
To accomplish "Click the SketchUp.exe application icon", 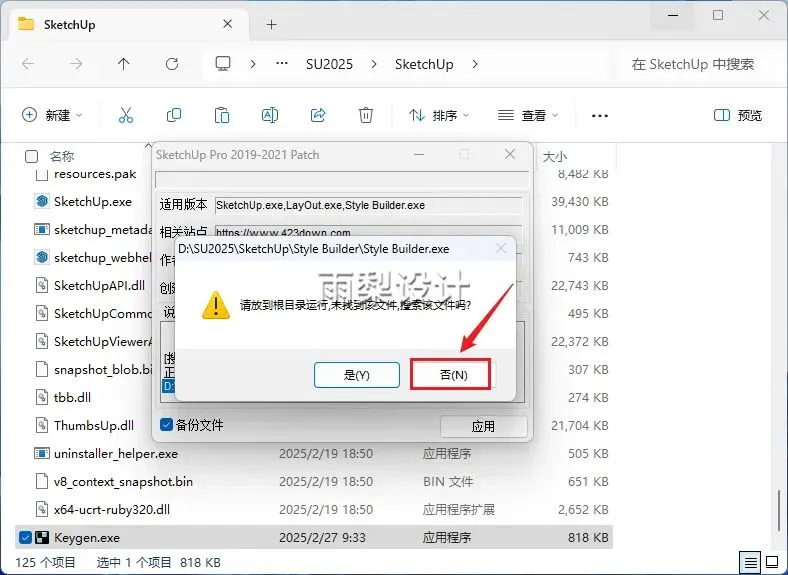I will [x=42, y=202].
